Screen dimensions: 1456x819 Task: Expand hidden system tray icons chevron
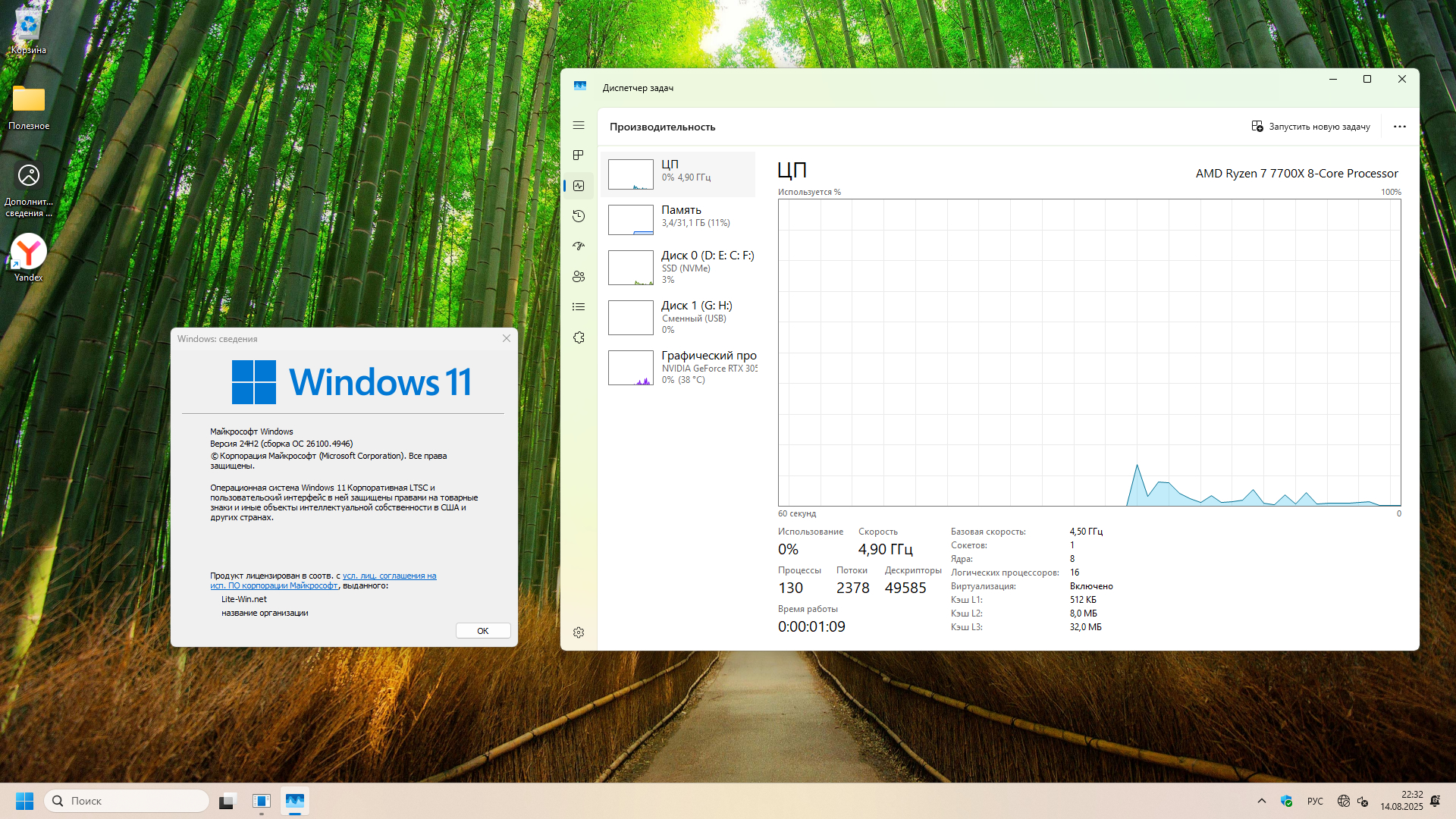pos(1262,801)
